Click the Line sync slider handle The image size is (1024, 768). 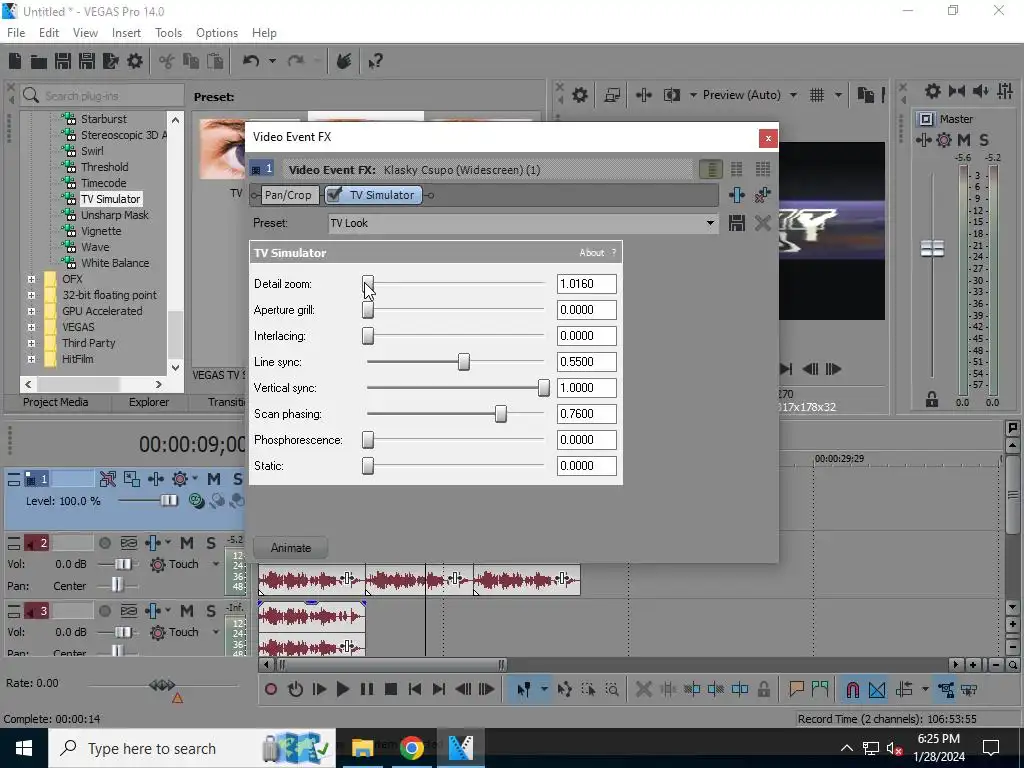(464, 362)
